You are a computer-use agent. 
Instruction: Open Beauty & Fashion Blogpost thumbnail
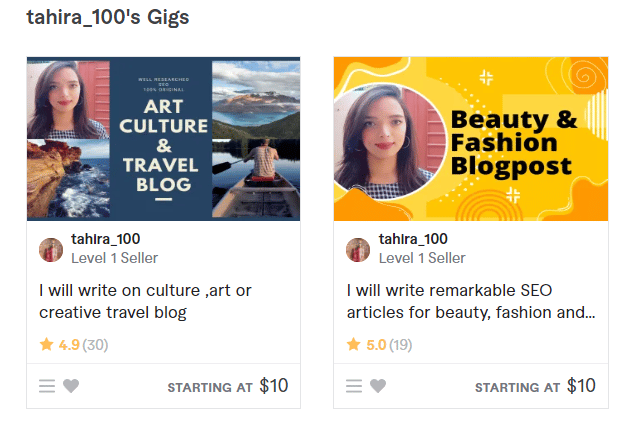[x=470, y=138]
